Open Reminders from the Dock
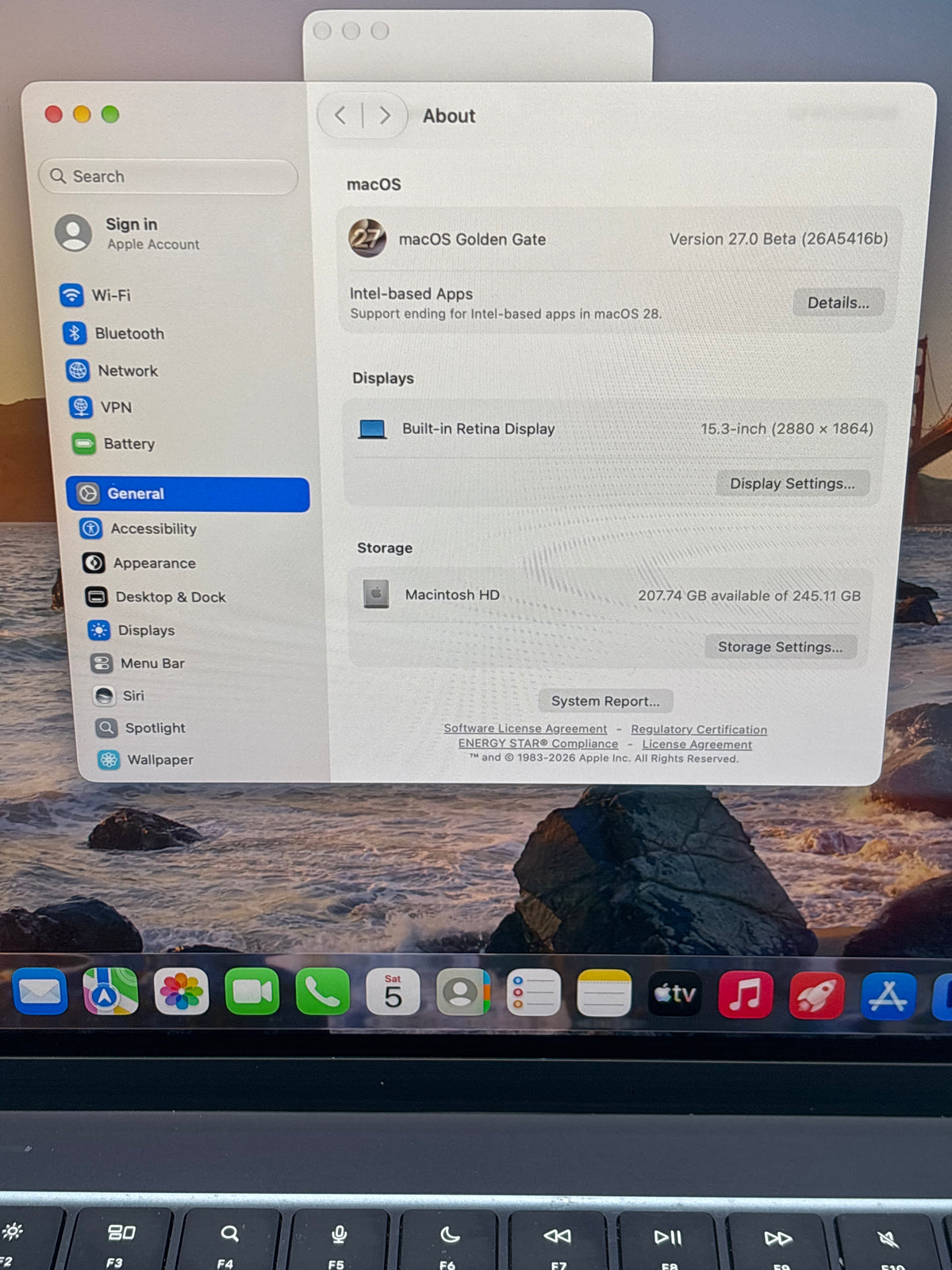Image resolution: width=952 pixels, height=1270 pixels. [x=533, y=992]
